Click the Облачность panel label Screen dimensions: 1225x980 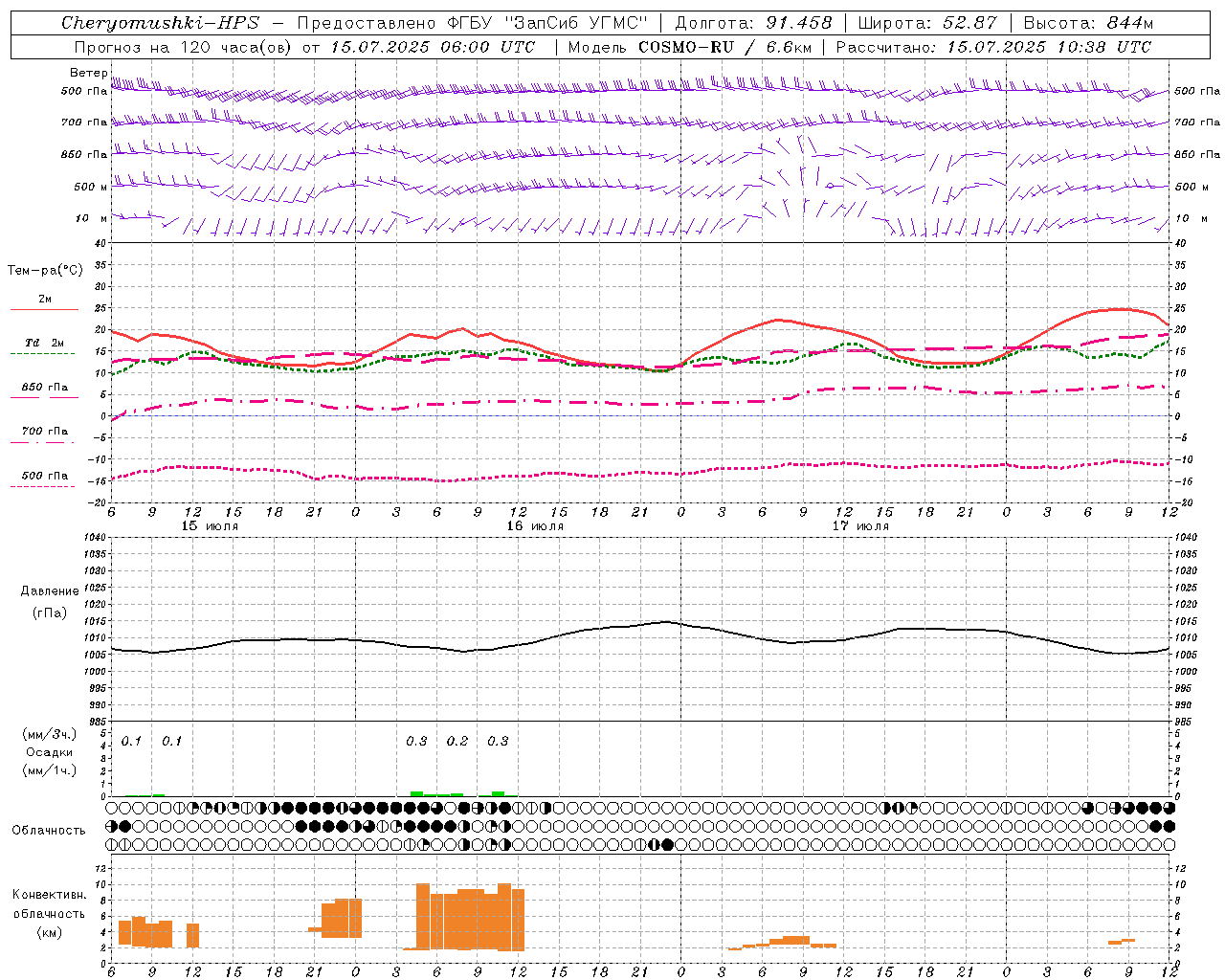(49, 830)
